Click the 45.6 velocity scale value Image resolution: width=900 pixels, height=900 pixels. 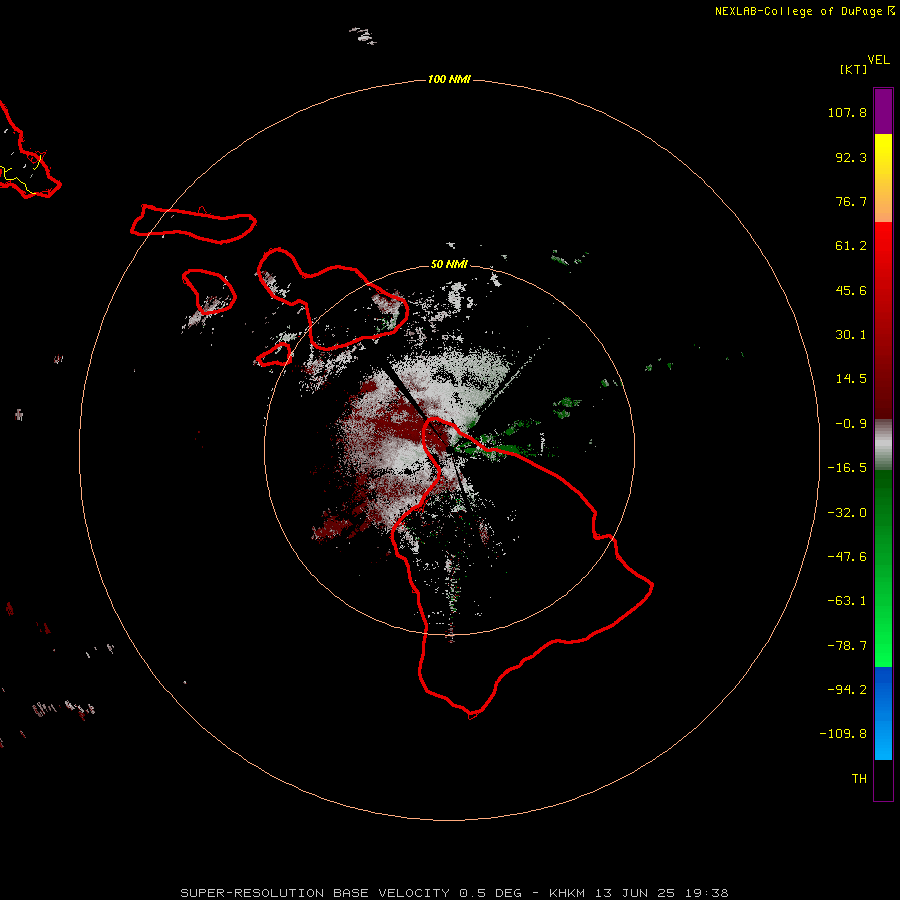click(x=851, y=290)
